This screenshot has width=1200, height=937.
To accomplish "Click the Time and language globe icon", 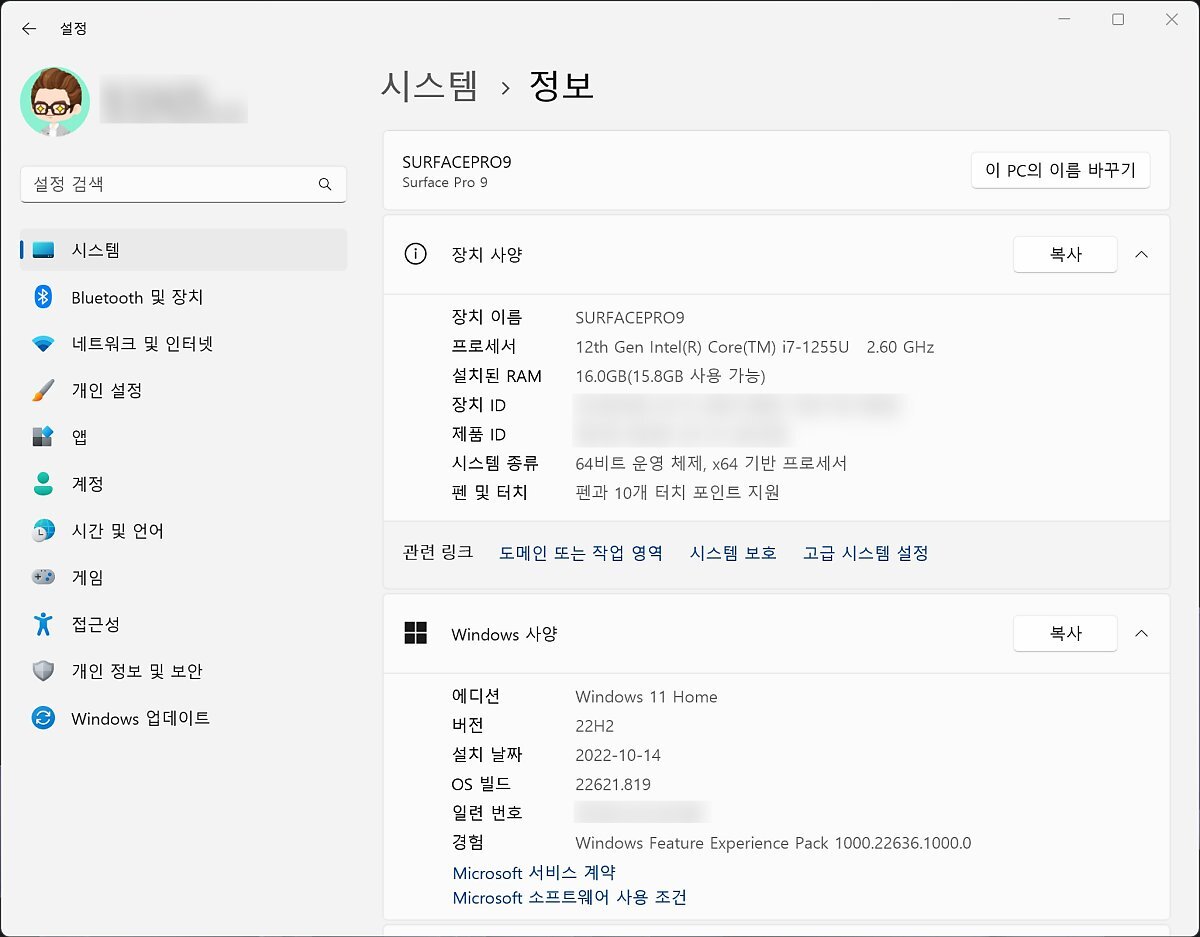I will pos(43,531).
